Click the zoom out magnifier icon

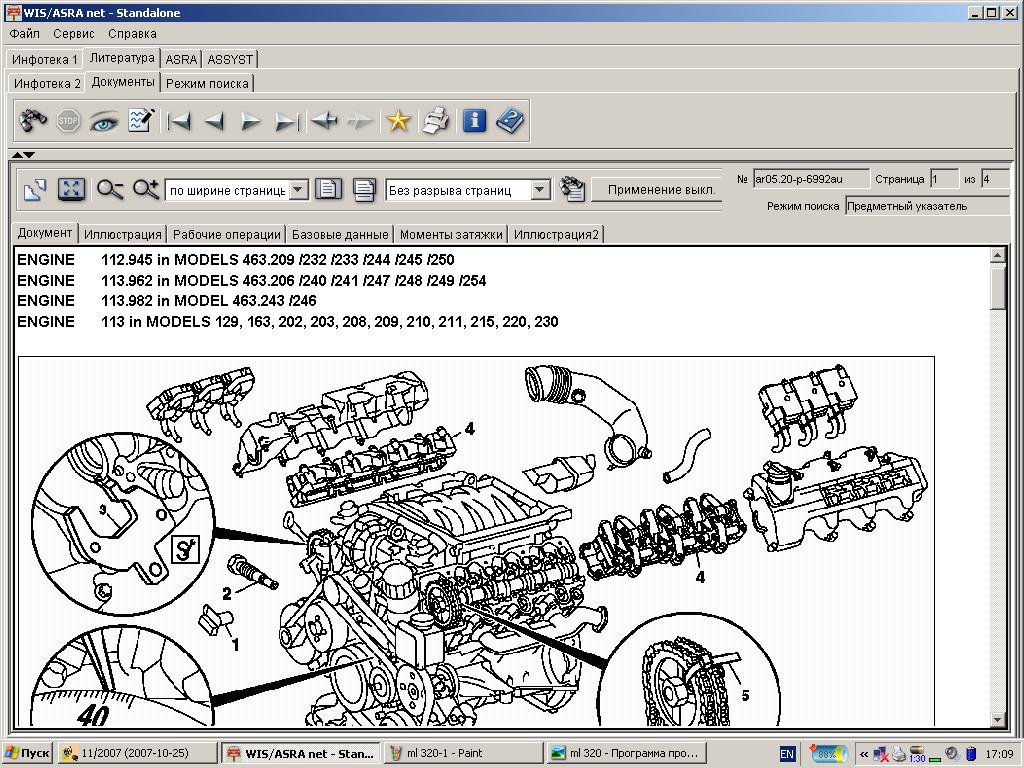point(110,189)
